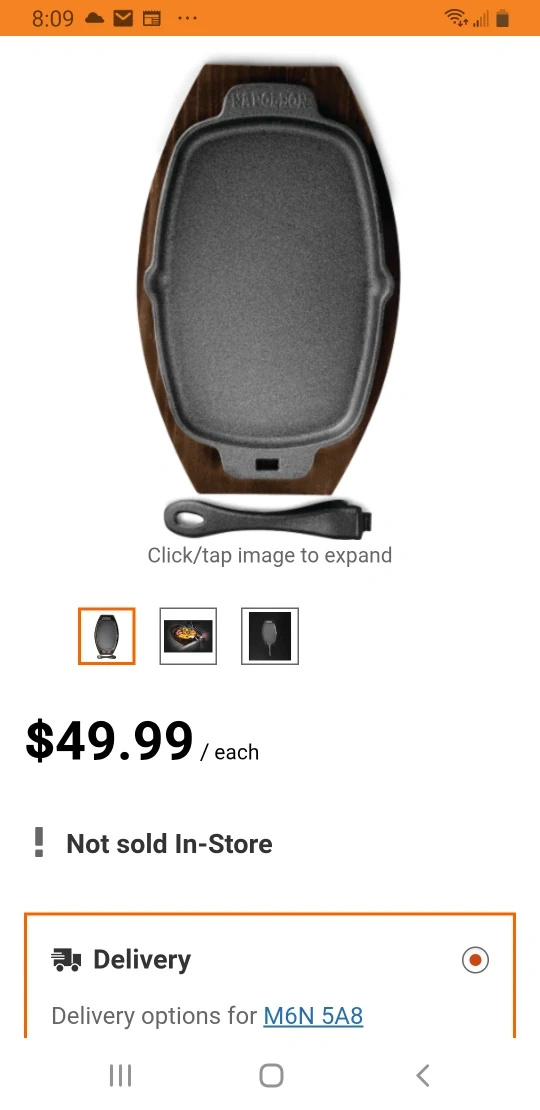Tap the calendar notification icon
The image size is (540, 1110).
point(151,18)
